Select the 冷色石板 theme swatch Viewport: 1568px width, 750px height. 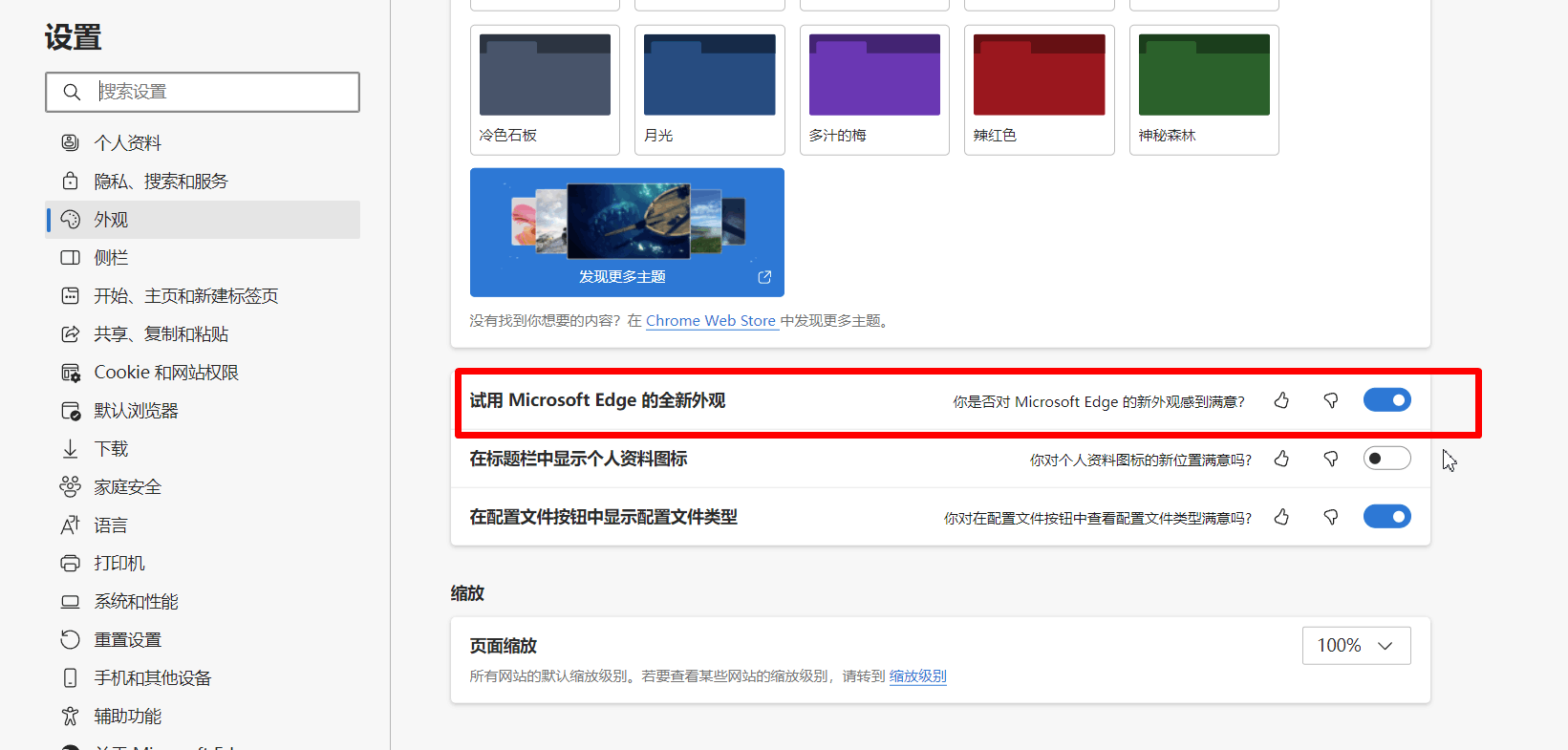[x=545, y=90]
